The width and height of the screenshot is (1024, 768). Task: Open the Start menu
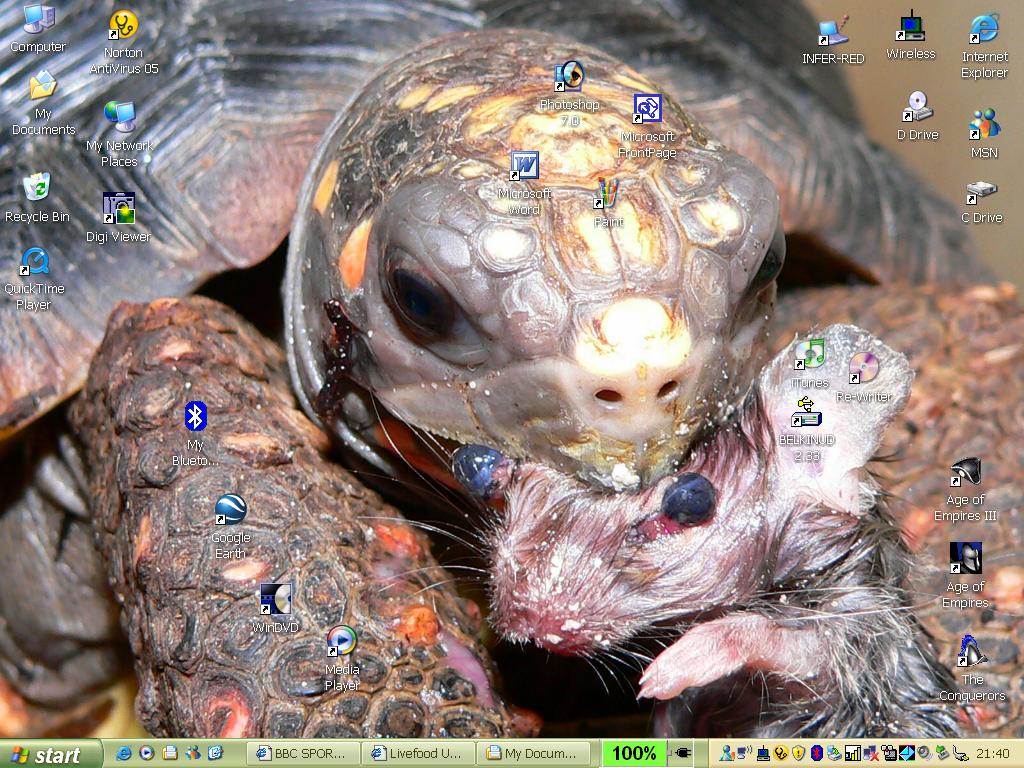click(x=51, y=755)
